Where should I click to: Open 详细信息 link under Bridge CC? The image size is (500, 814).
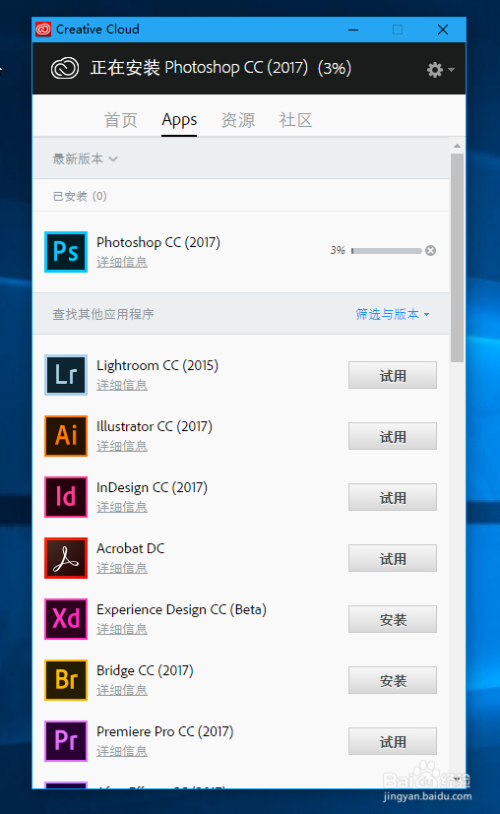[x=122, y=690]
